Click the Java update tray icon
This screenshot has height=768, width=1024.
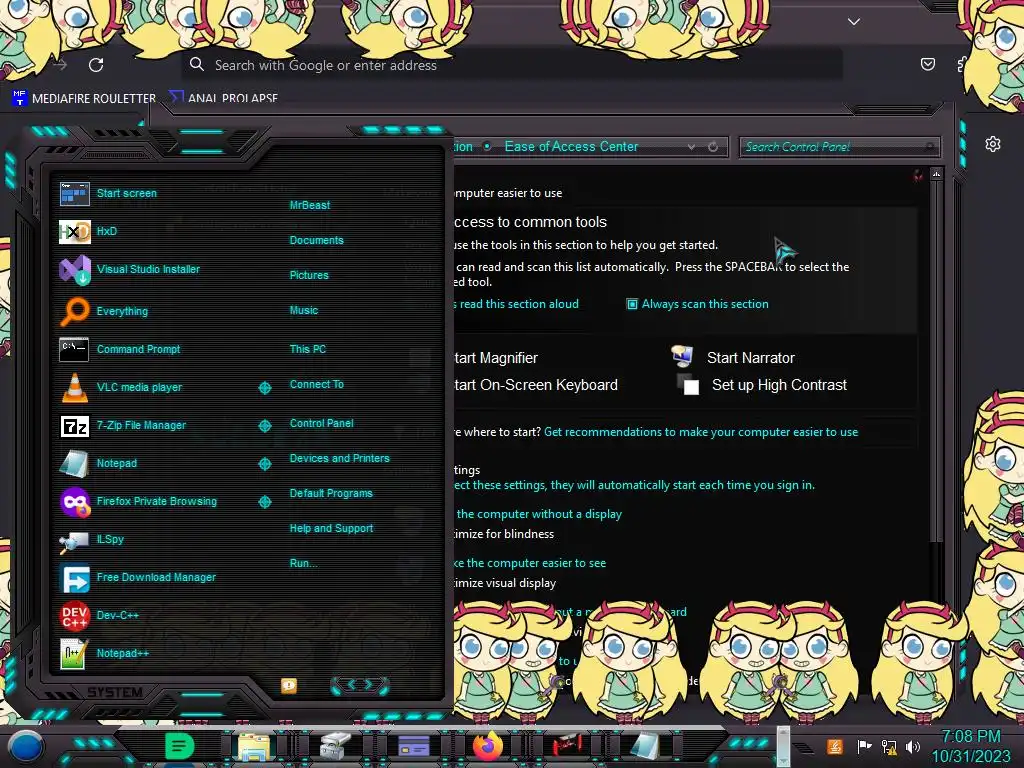tap(834, 746)
